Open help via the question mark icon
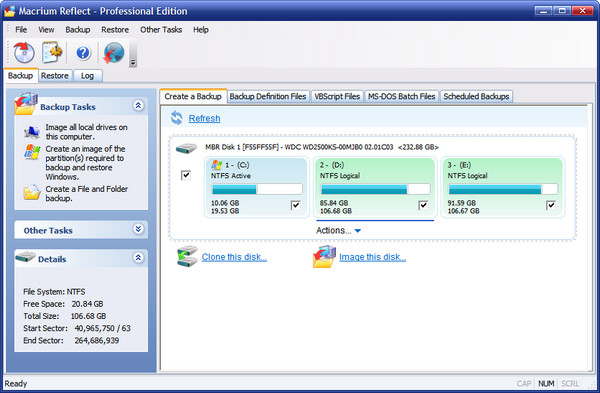This screenshot has height=393, width=600. pos(83,52)
